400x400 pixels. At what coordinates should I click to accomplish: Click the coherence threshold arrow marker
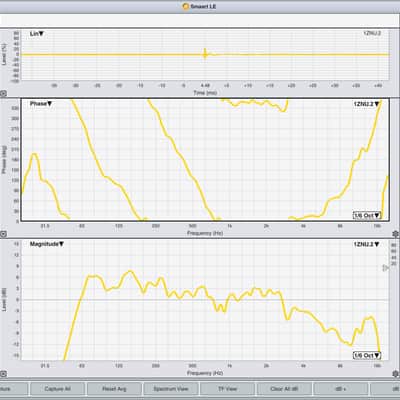[385, 268]
